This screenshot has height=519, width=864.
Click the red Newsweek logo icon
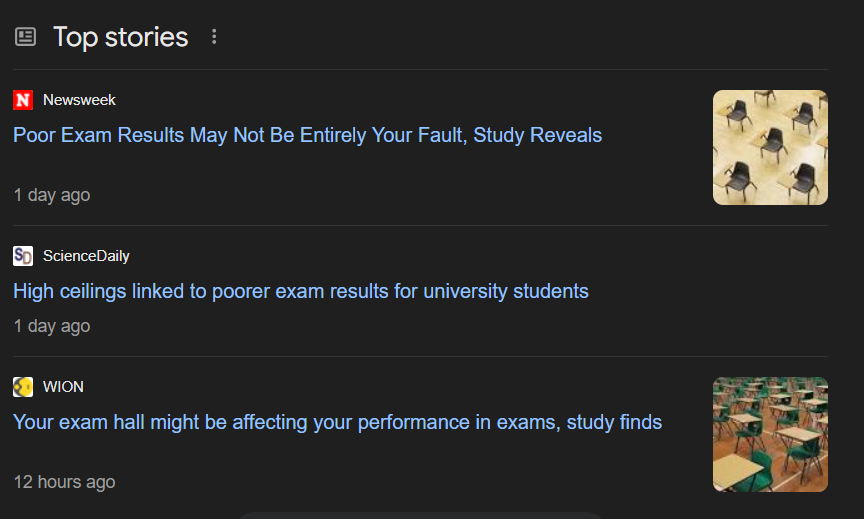[x=23, y=100]
